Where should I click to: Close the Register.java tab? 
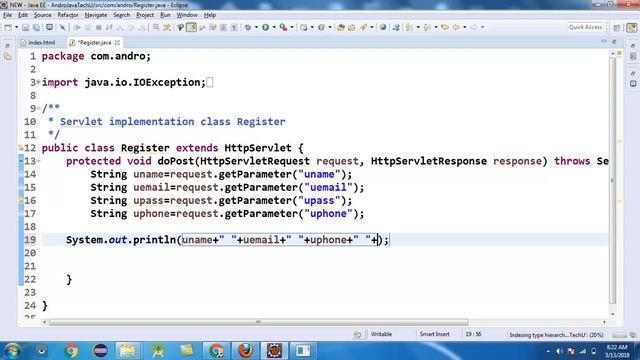118,42
